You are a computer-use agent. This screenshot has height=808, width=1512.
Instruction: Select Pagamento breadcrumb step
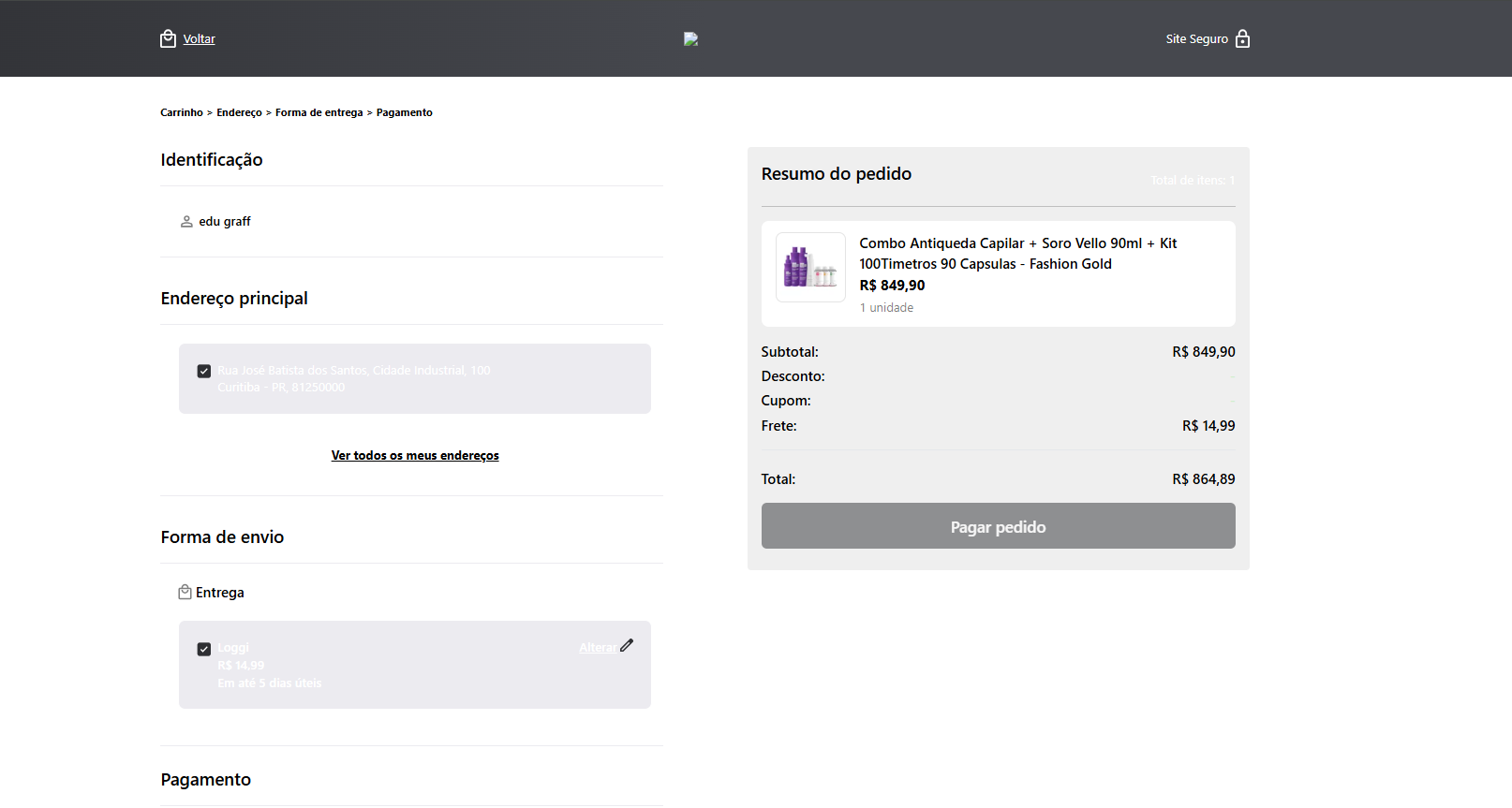pos(405,112)
